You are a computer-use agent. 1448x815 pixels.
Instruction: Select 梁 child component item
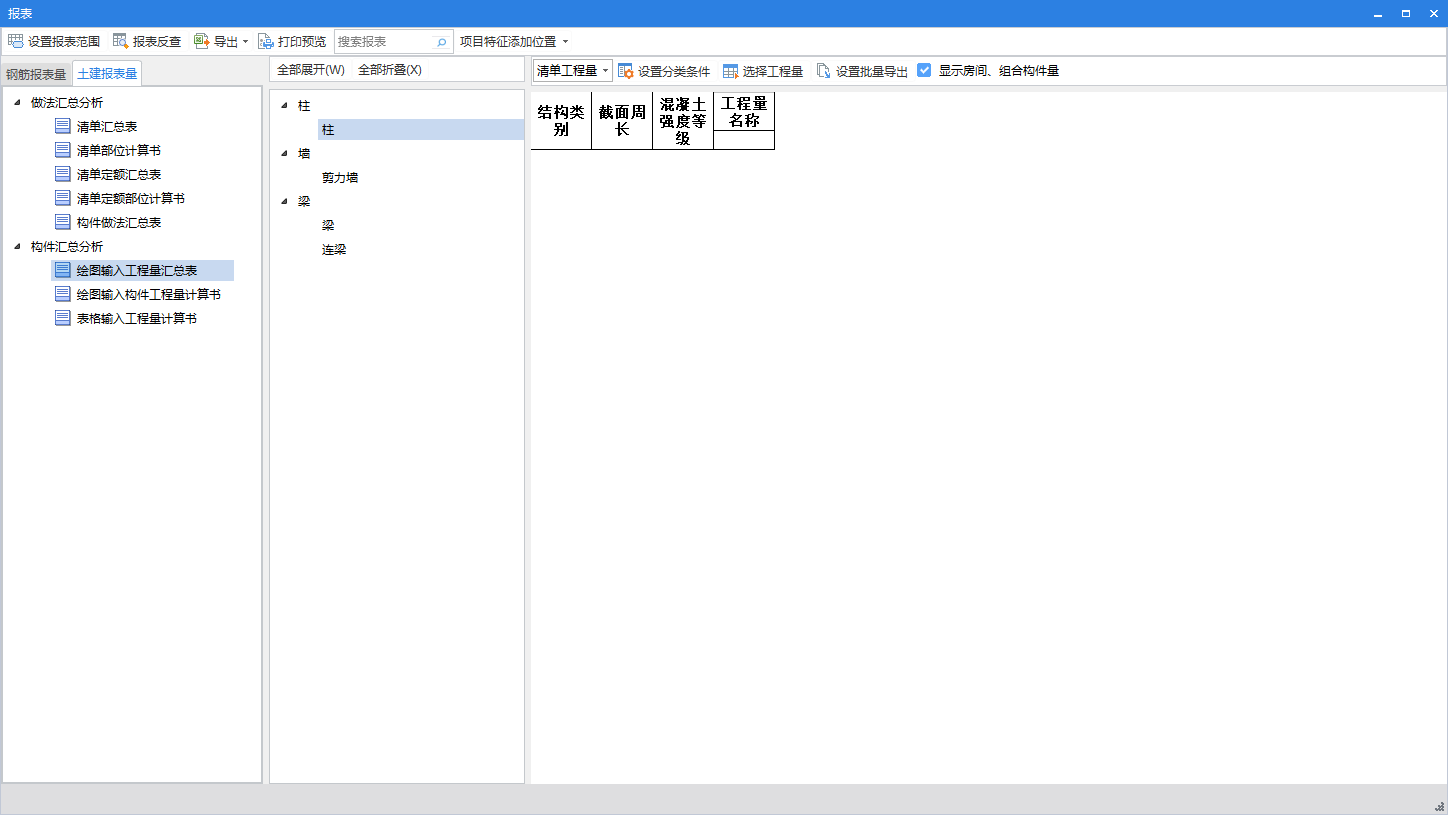tap(328, 225)
